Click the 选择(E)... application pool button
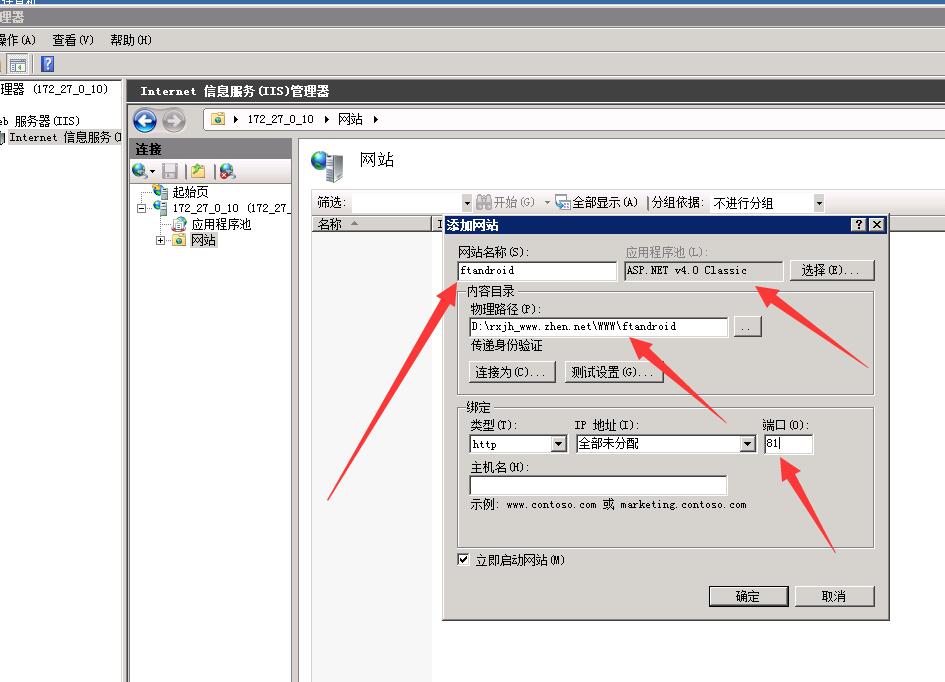Screen dimensions: 945x682 pyautogui.click(x=831, y=270)
